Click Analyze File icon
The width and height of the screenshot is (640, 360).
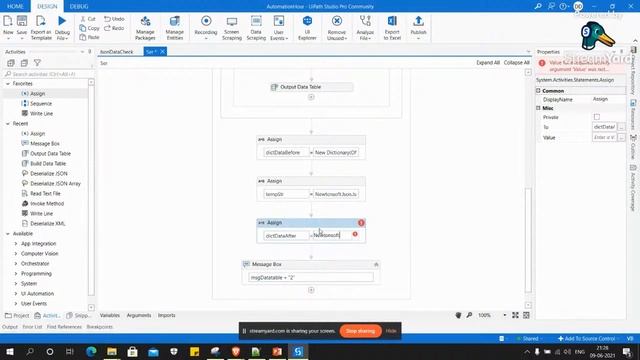coord(365,21)
